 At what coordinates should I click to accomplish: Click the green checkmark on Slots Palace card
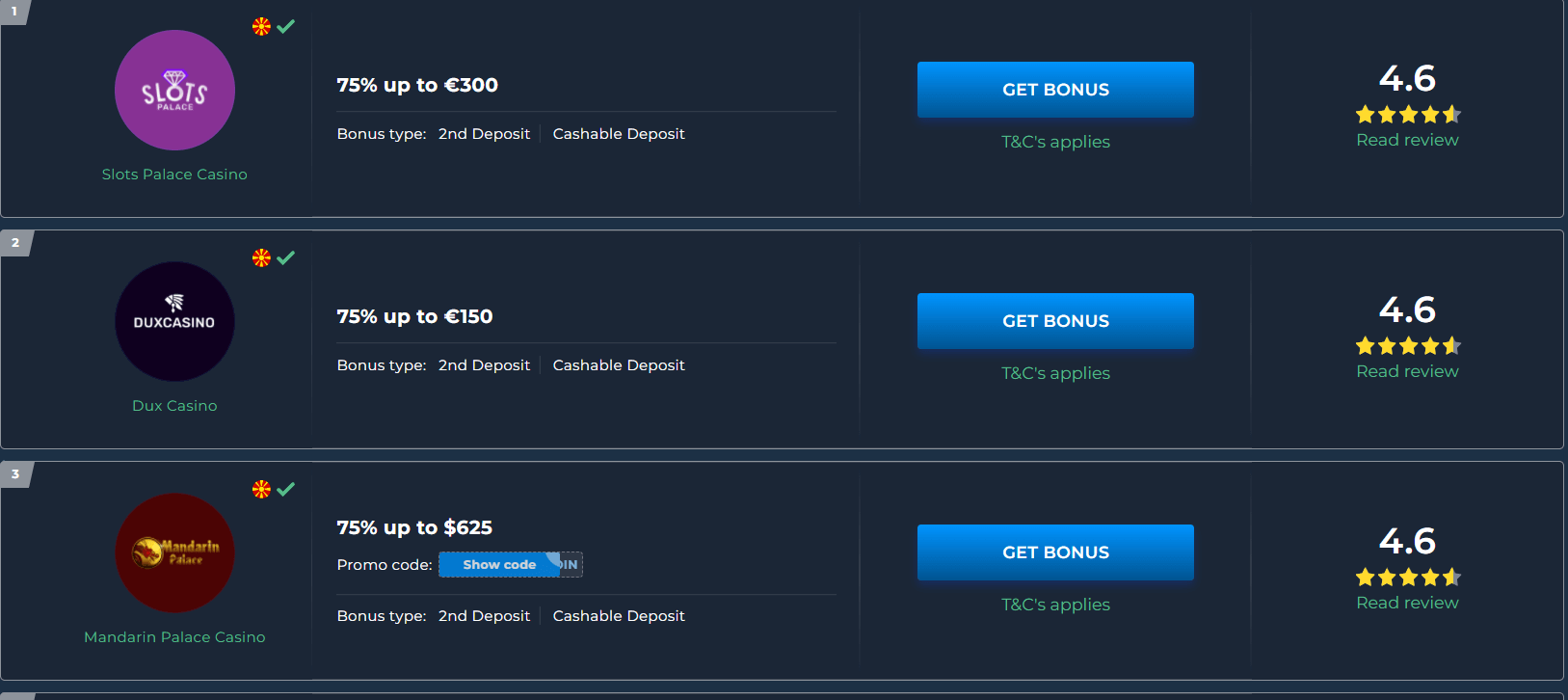coord(286,26)
